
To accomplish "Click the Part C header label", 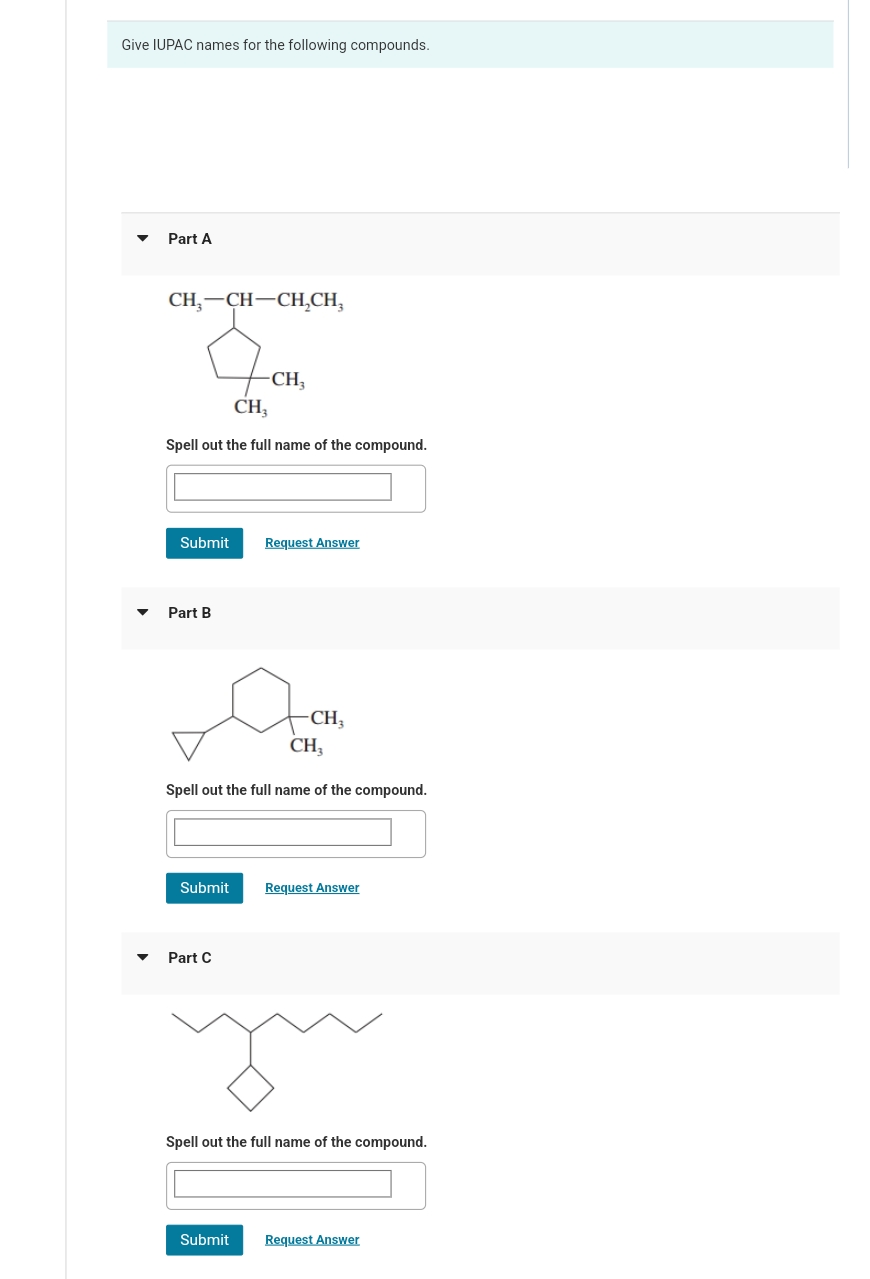I will pos(189,957).
